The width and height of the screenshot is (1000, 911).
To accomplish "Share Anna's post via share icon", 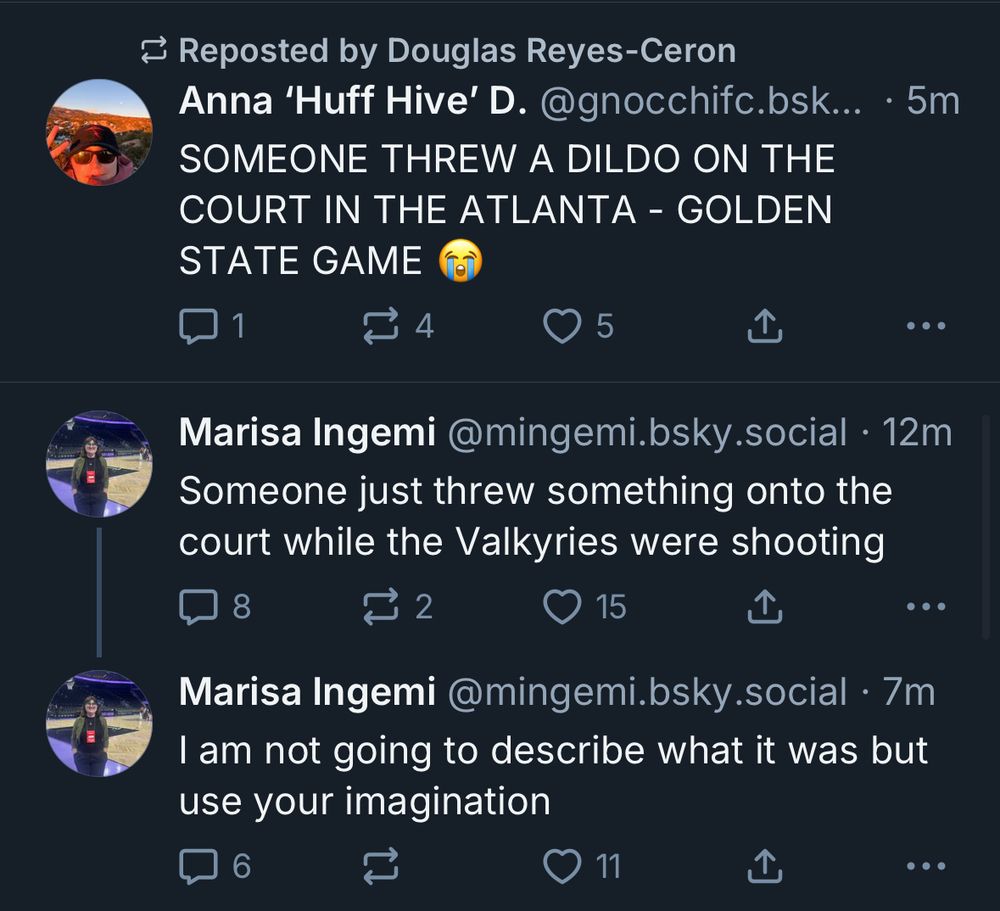I will click(x=764, y=325).
